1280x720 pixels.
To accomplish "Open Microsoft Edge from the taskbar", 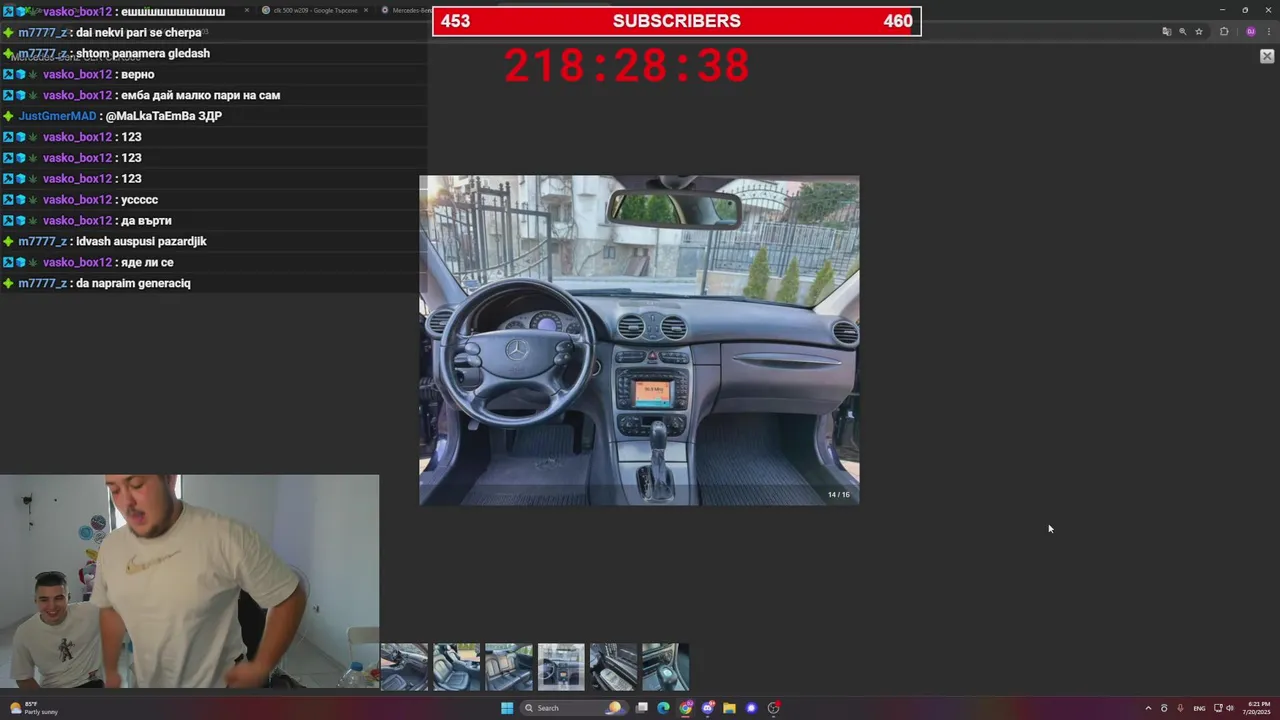I will [x=663, y=708].
